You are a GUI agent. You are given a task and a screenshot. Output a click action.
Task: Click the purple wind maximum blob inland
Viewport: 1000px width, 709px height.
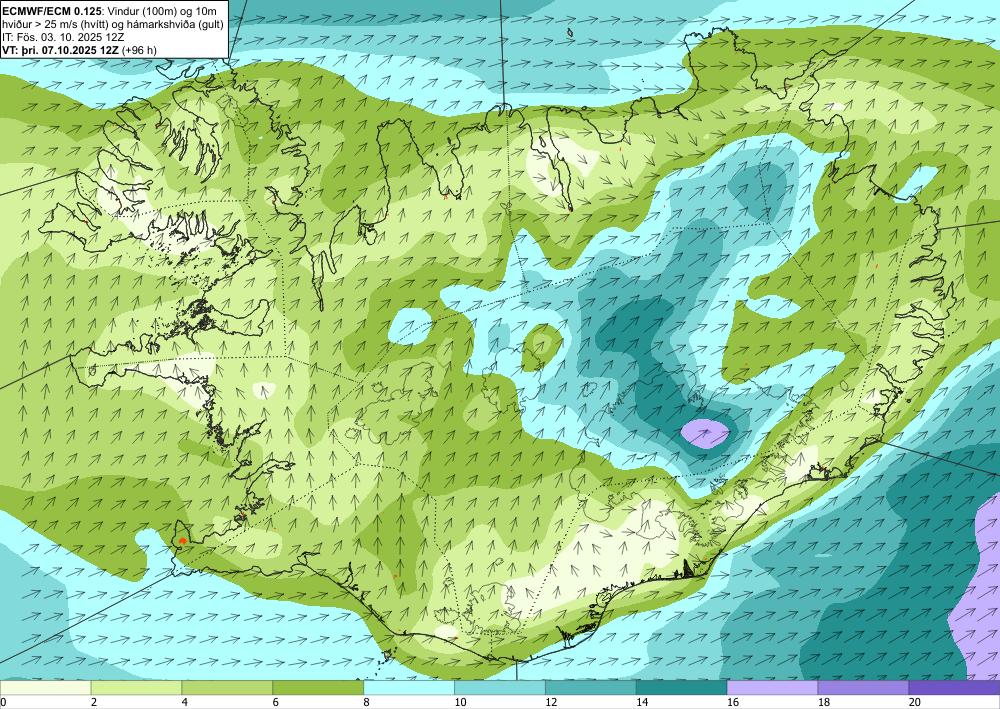705,434
